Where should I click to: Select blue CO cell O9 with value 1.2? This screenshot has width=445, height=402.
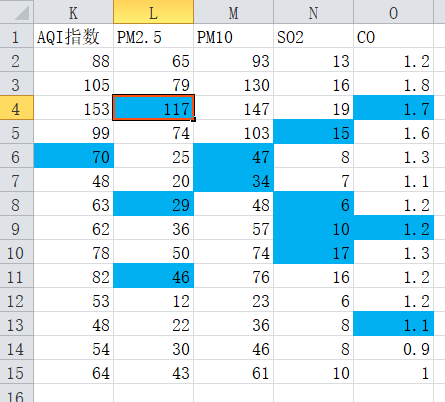(x=394, y=228)
